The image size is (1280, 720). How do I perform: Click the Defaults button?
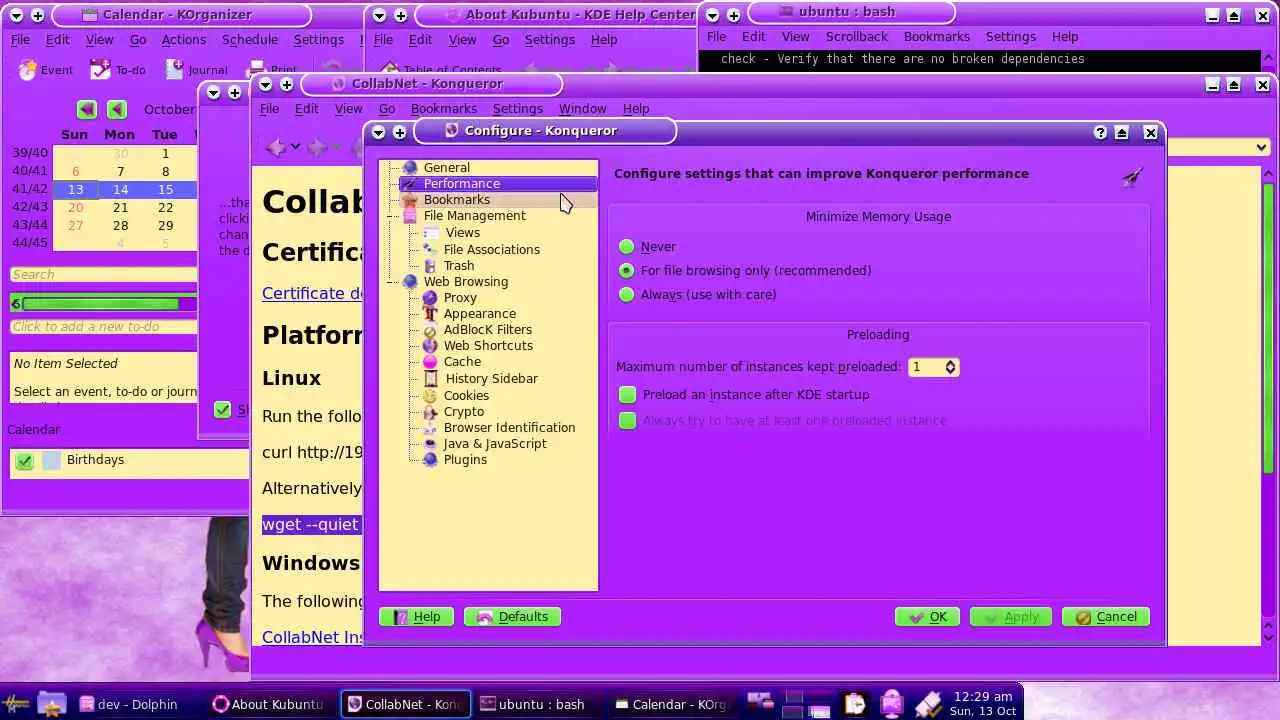click(x=512, y=616)
